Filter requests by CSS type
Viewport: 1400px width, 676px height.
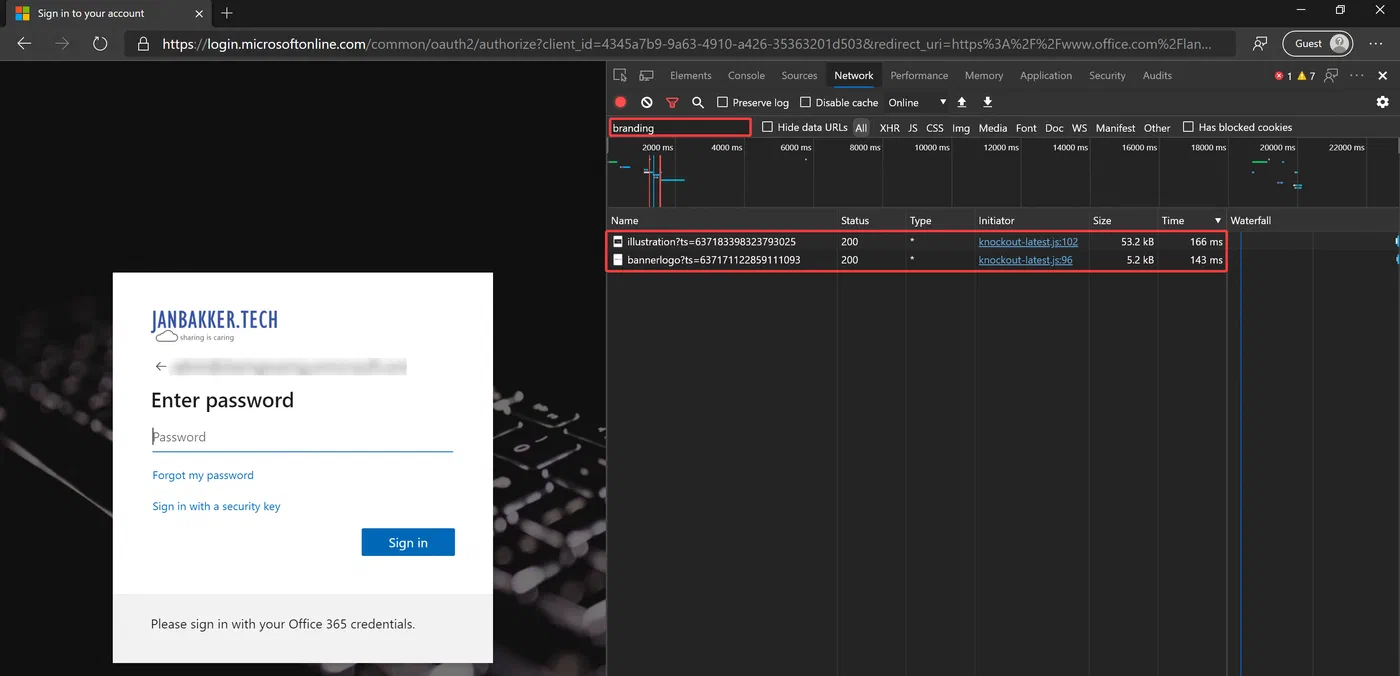pyautogui.click(x=934, y=128)
